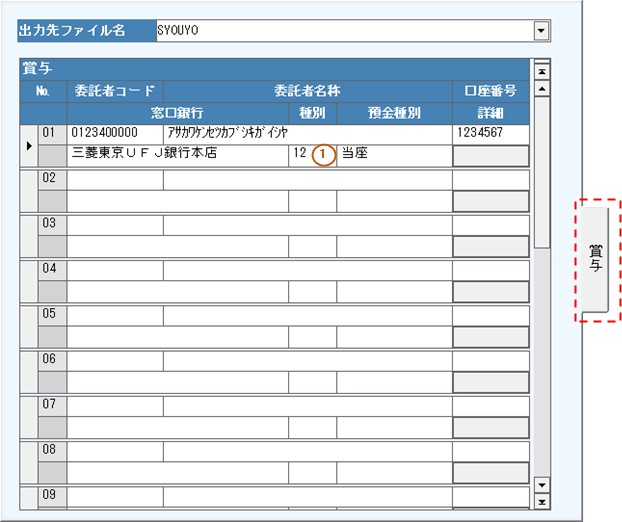Open the 出力先ファイル名 dropdown arrow
Viewport: 622px width, 522px height.
click(x=541, y=31)
